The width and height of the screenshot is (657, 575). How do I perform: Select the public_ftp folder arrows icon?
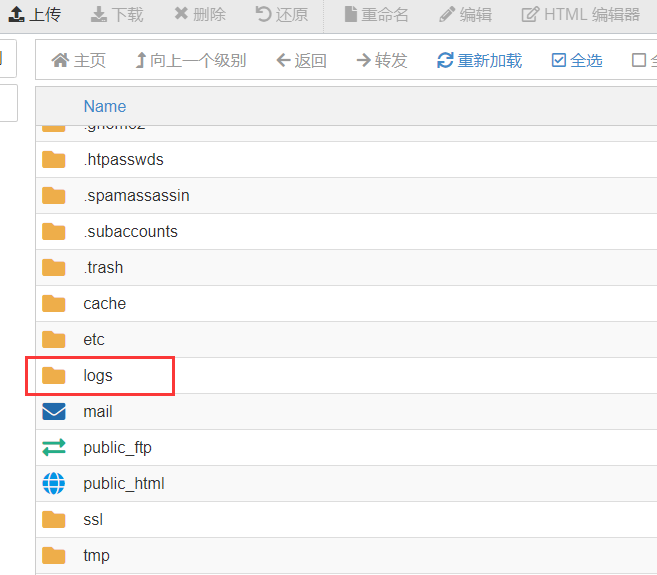click(54, 448)
